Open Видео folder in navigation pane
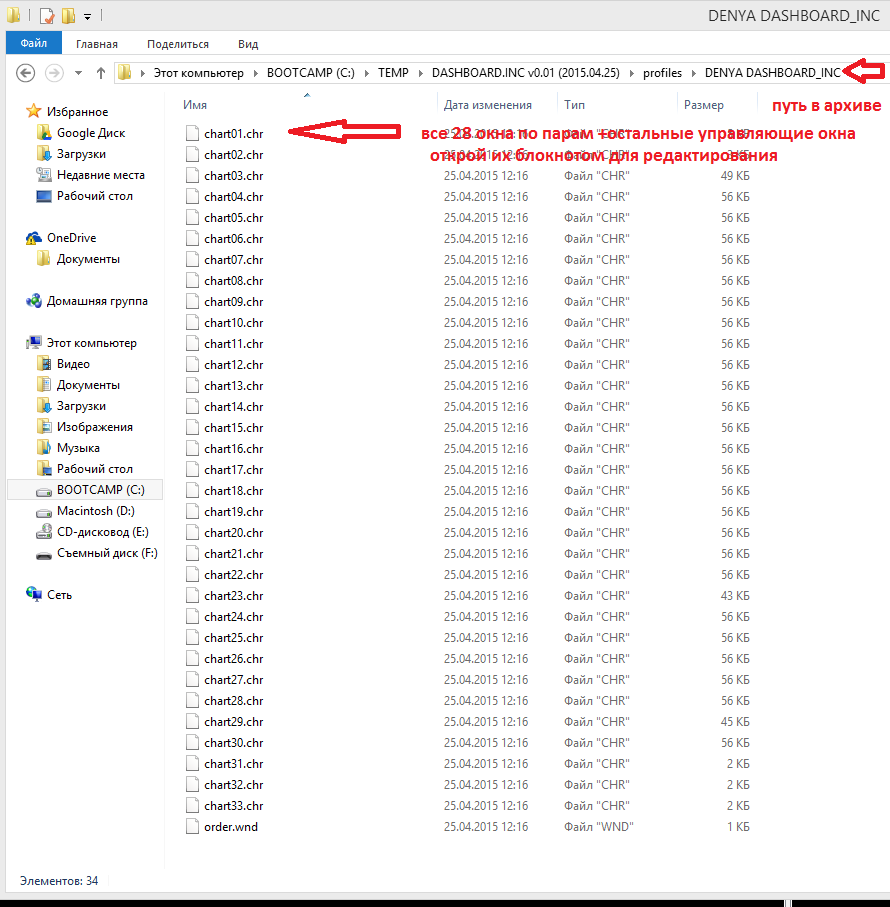Image resolution: width=890 pixels, height=907 pixels. [73, 364]
